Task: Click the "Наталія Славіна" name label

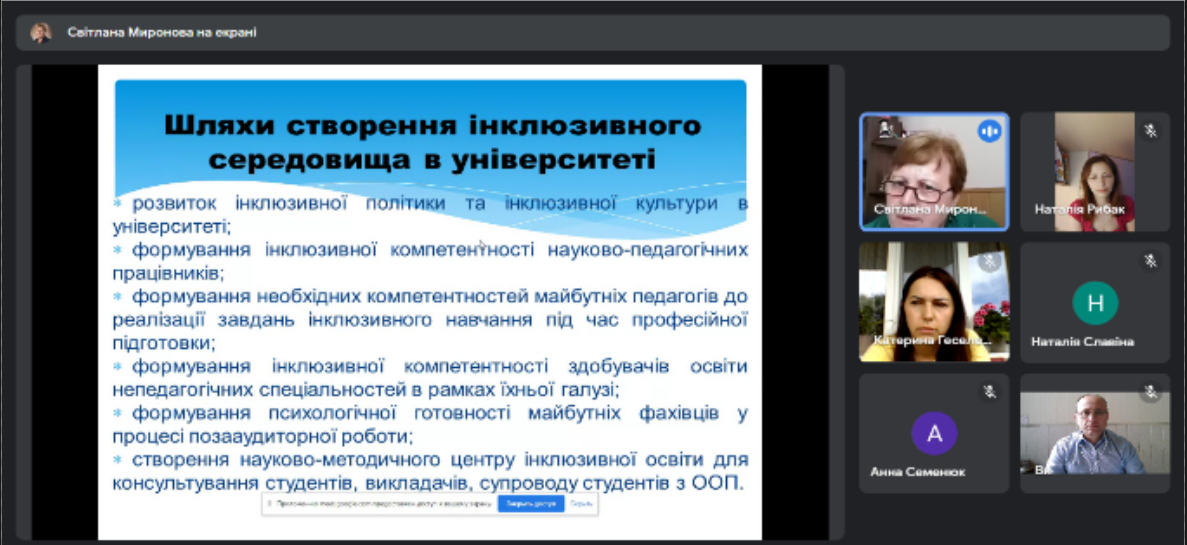Action: point(1082,342)
